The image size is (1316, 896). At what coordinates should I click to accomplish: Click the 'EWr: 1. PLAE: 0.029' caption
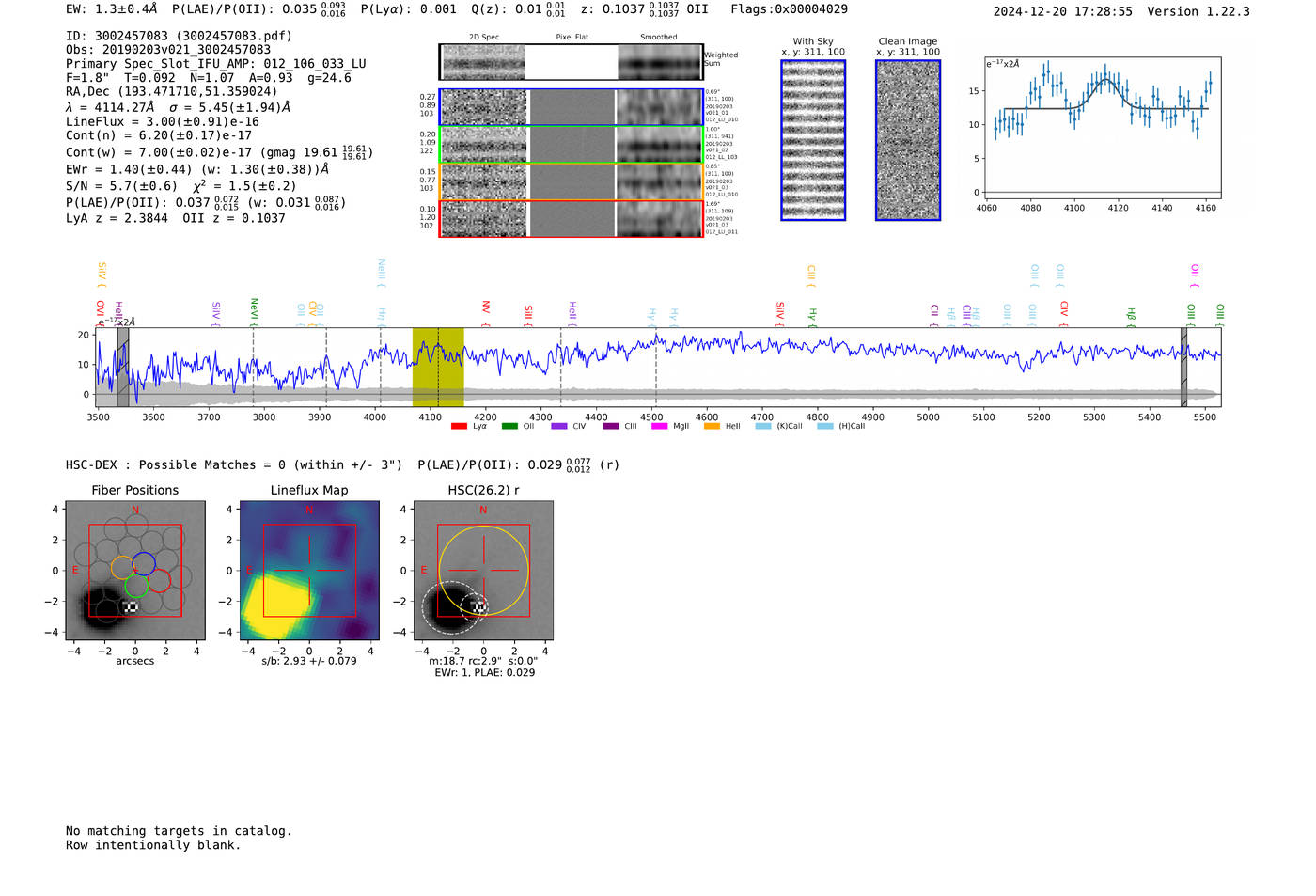484,673
